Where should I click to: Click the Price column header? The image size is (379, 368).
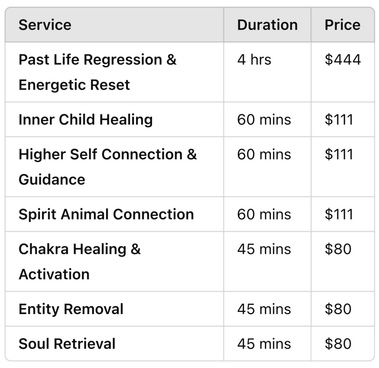click(342, 25)
